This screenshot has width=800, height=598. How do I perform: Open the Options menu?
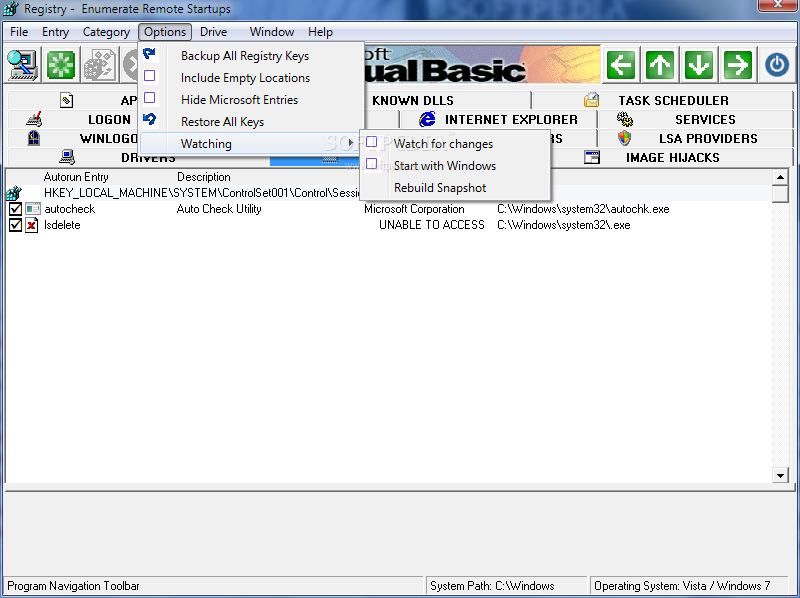coord(165,32)
